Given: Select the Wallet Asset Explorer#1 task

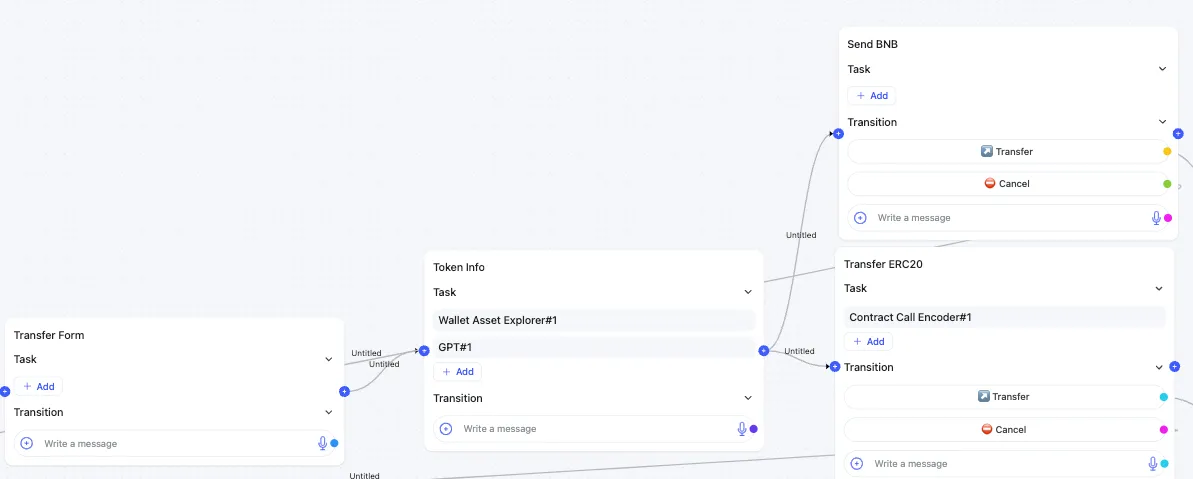Looking at the screenshot, I should (594, 320).
